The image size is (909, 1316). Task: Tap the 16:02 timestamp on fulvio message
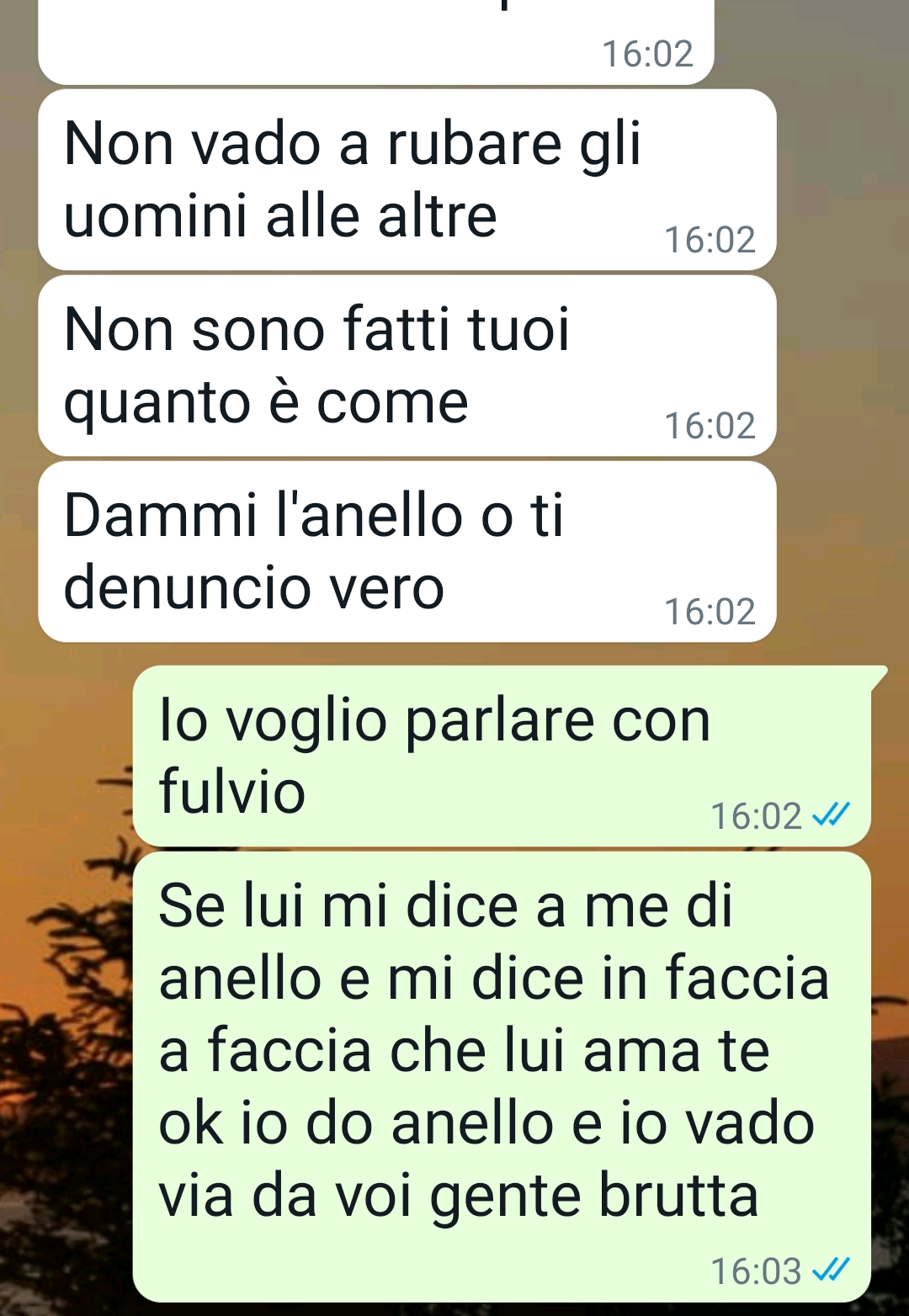756,815
